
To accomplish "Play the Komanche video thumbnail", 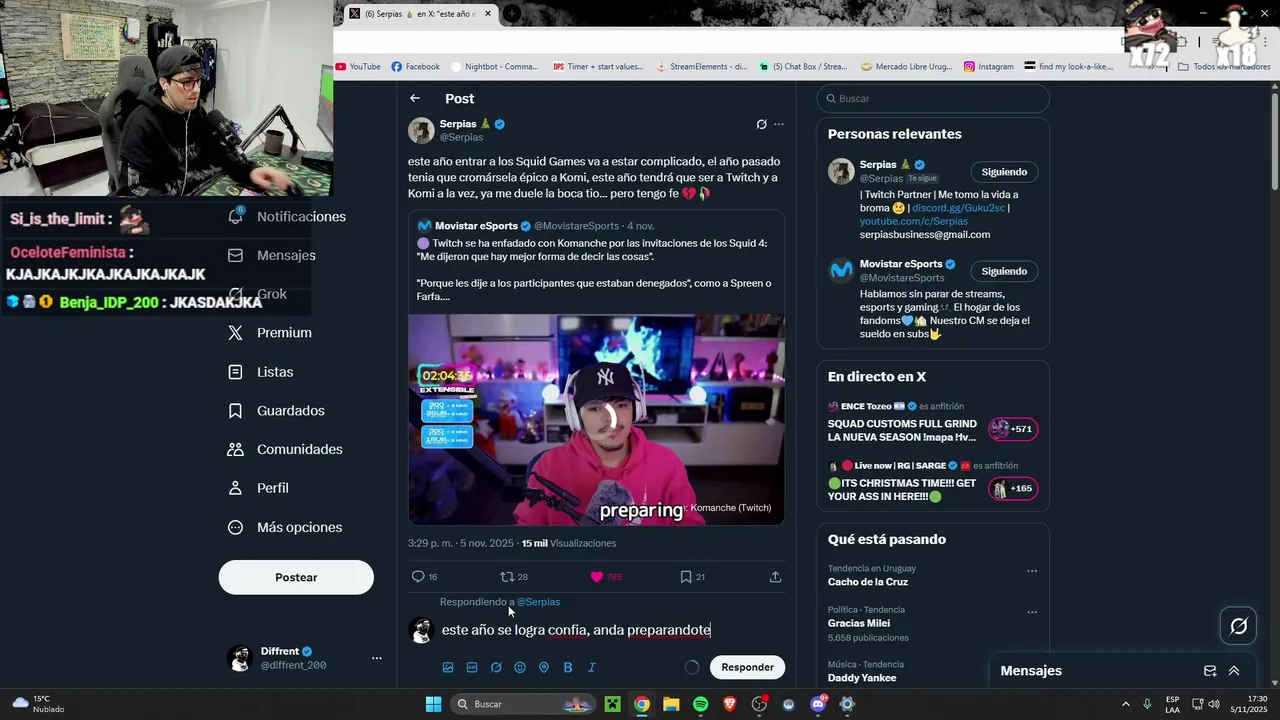I will (596, 420).
